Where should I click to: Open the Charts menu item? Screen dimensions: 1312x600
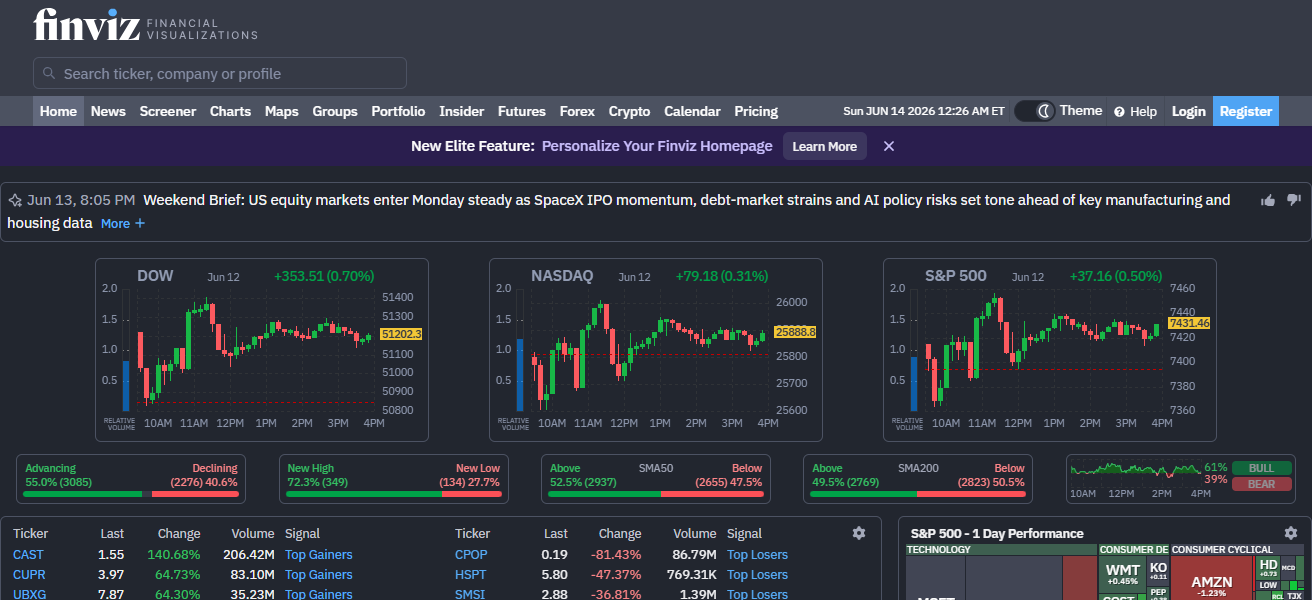(230, 111)
